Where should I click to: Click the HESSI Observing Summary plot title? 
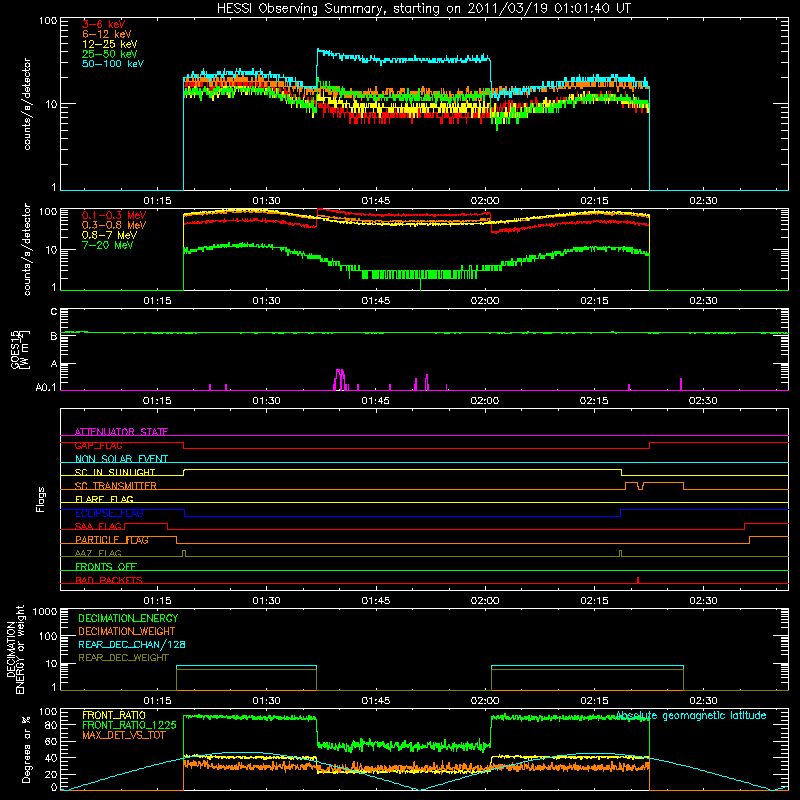tap(423, 8)
